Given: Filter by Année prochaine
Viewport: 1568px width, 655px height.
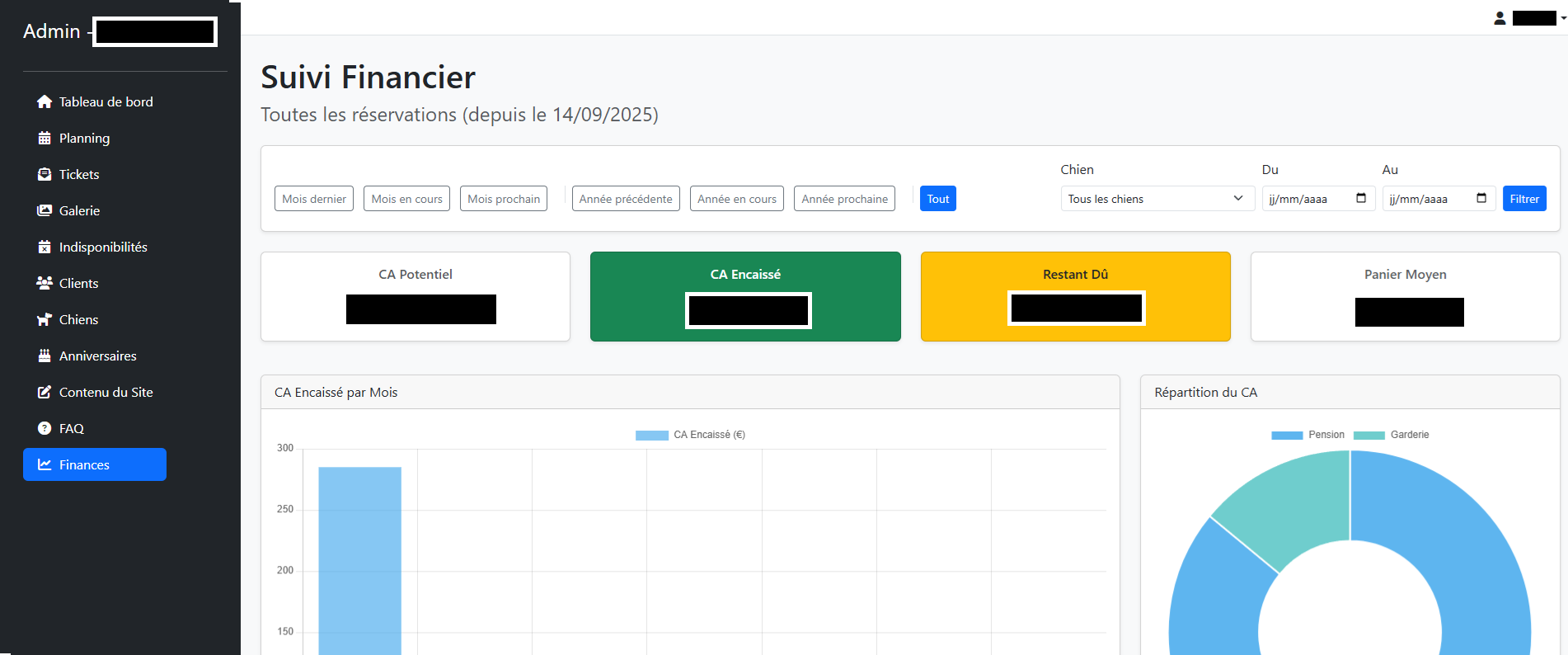Looking at the screenshot, I should point(845,199).
